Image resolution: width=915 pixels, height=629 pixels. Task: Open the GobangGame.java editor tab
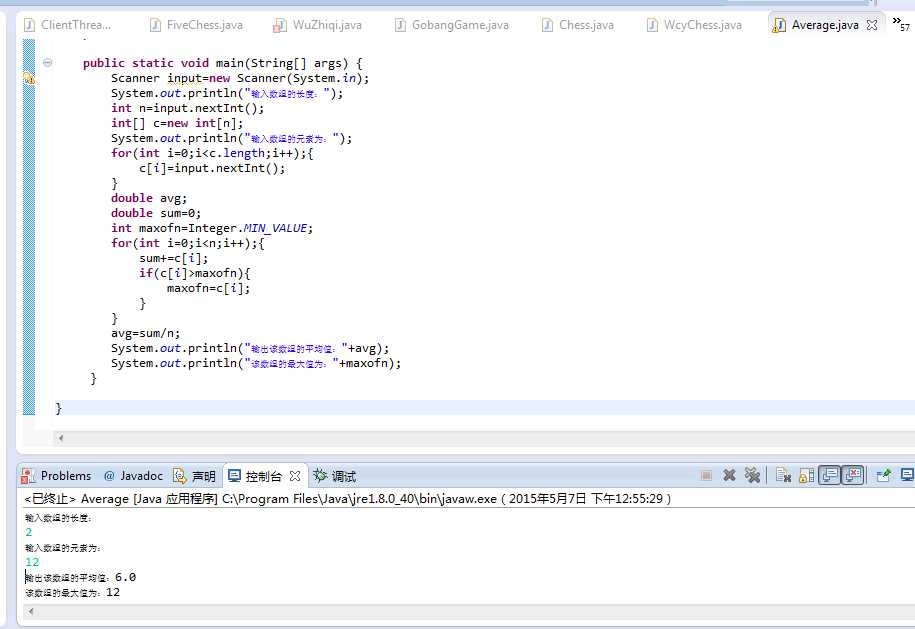point(452,25)
